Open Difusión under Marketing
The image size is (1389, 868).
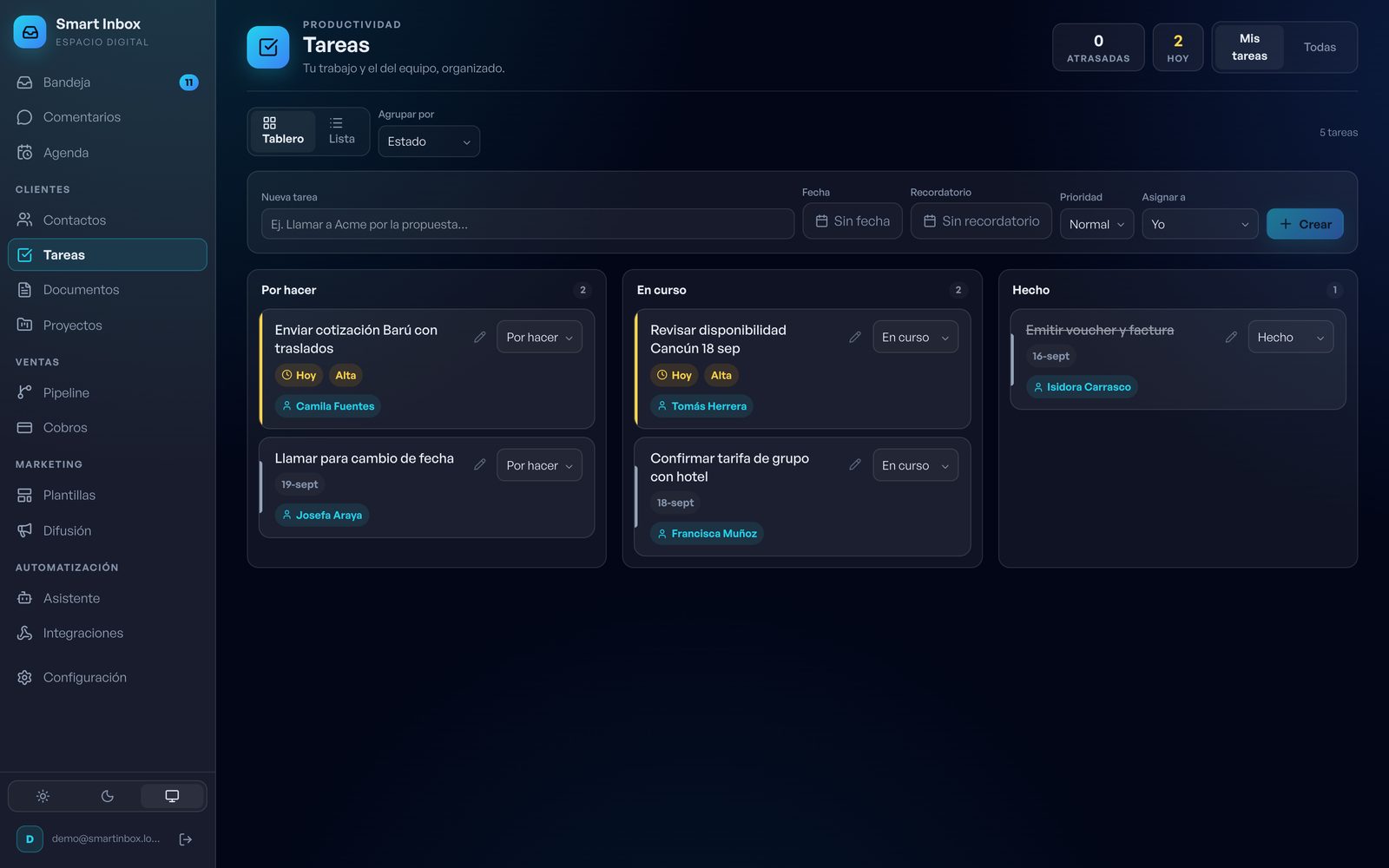pos(108,531)
